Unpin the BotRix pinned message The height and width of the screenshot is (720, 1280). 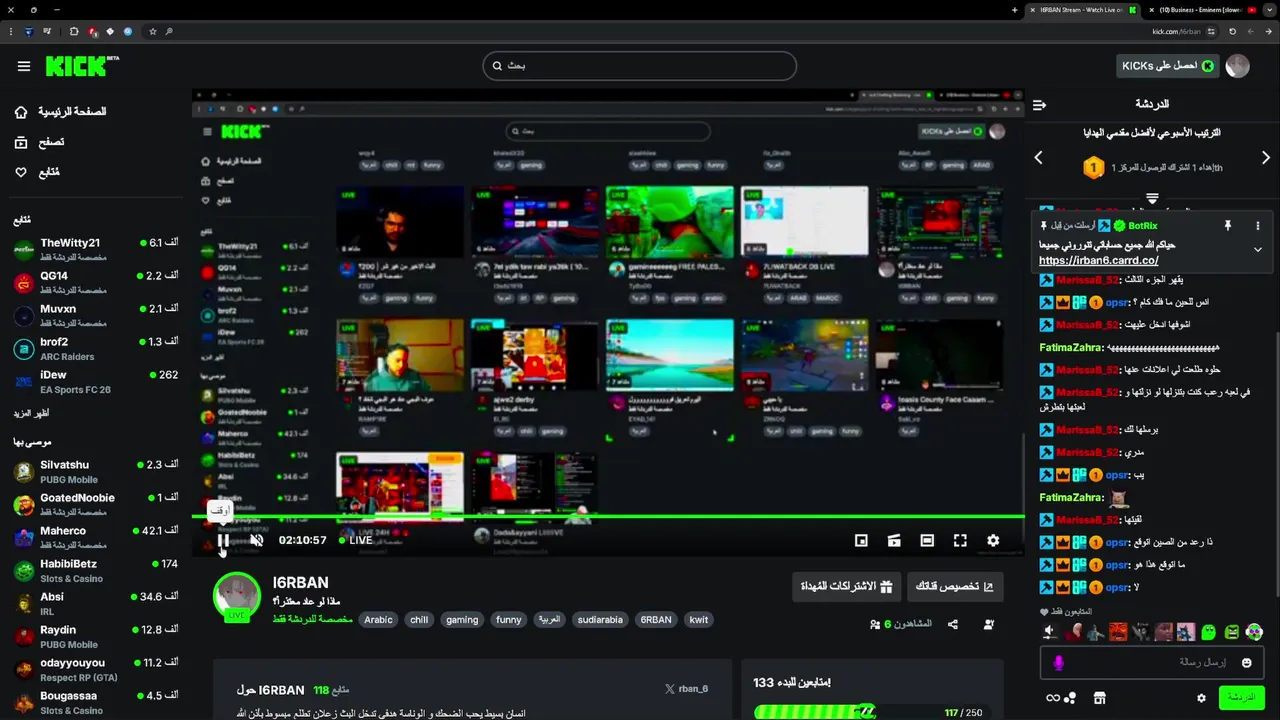coord(1227,226)
